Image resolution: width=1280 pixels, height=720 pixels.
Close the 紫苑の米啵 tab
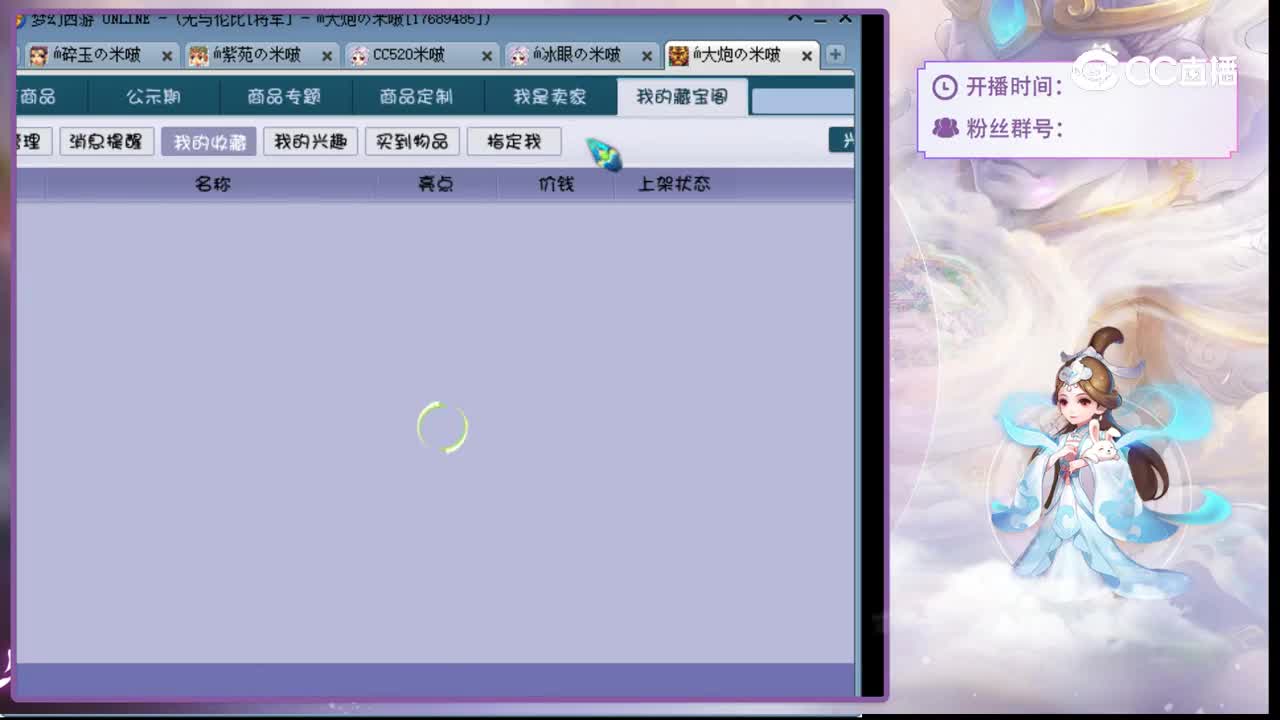tap(327, 56)
